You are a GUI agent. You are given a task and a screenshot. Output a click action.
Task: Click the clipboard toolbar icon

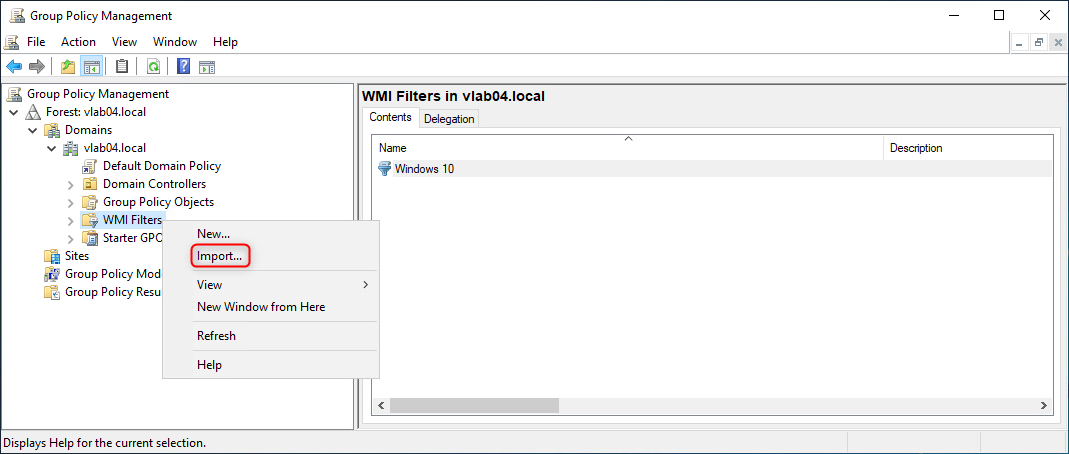[x=122, y=67]
